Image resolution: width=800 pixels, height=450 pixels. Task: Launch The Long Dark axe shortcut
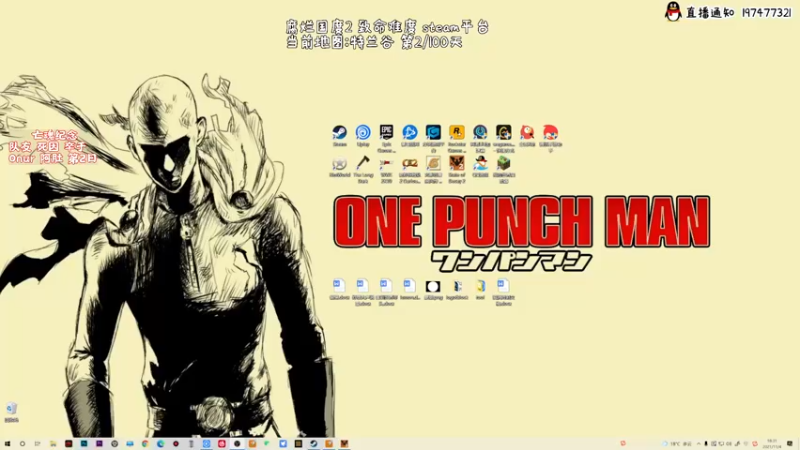tap(363, 169)
